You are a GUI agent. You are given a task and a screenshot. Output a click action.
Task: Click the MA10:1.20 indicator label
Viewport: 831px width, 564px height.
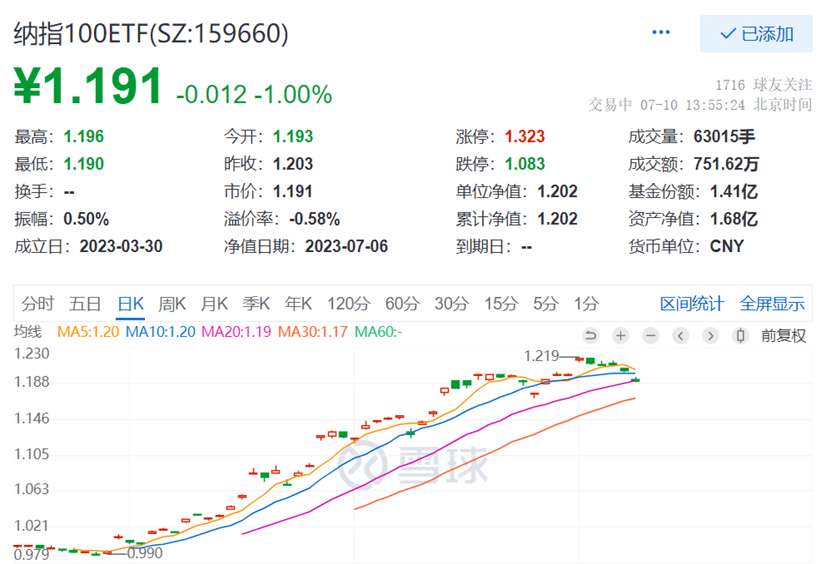[x=161, y=332]
